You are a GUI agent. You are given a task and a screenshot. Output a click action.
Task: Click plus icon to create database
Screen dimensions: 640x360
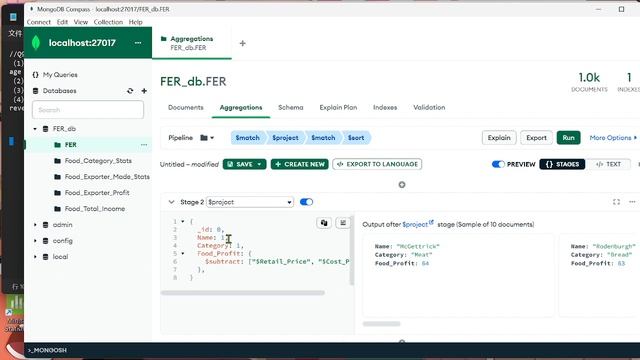pos(144,91)
